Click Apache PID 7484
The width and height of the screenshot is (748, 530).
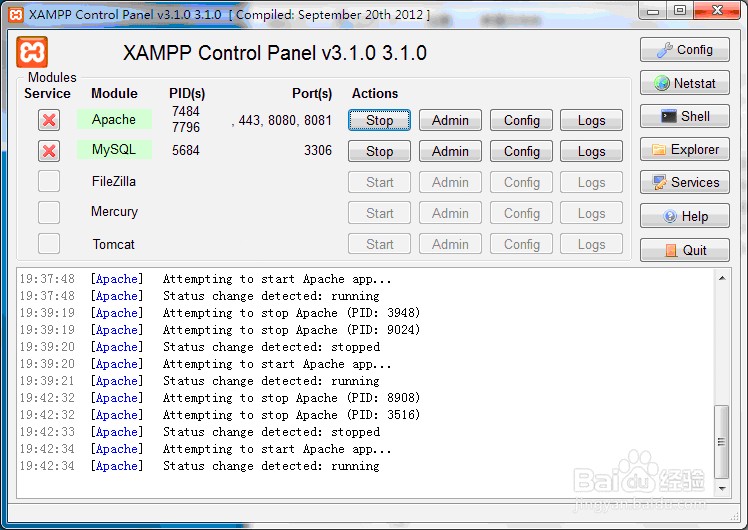pyautogui.click(x=186, y=111)
